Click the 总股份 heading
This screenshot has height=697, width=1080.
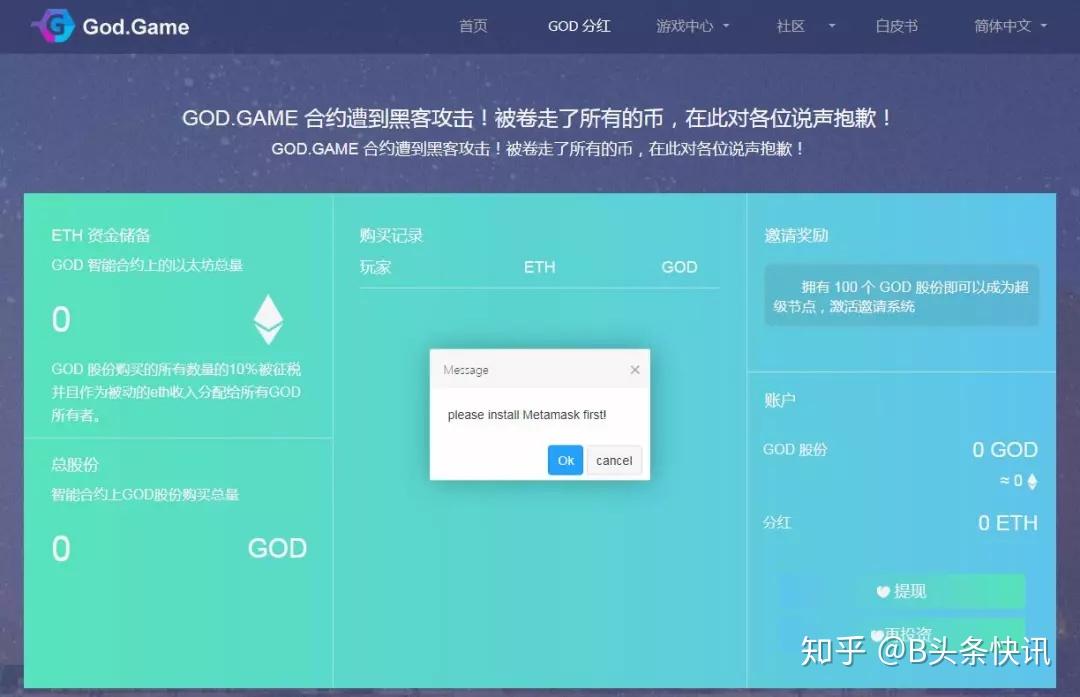tap(75, 464)
